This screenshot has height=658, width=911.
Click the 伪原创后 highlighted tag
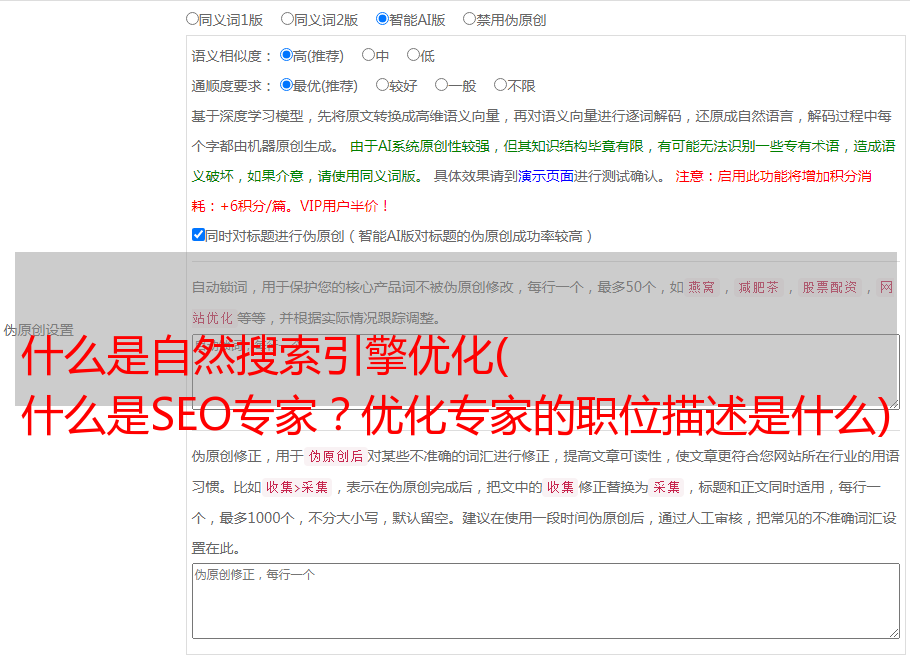336,456
